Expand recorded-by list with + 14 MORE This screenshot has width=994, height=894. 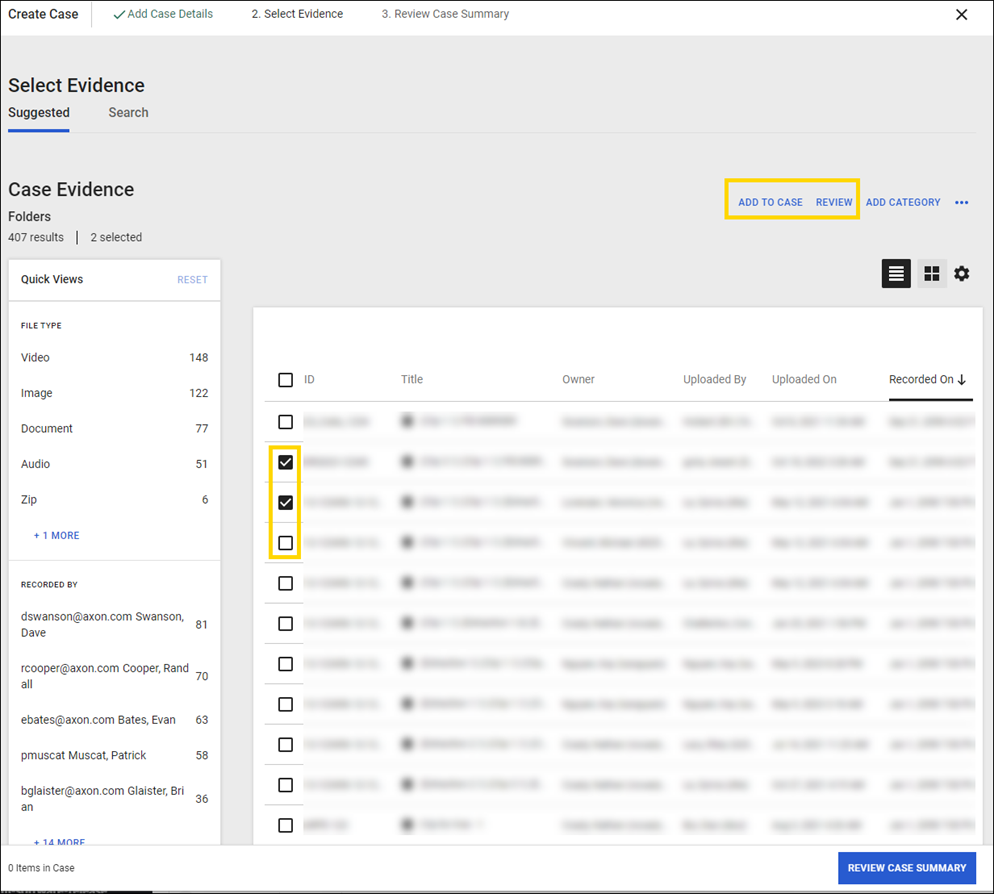tap(59, 842)
